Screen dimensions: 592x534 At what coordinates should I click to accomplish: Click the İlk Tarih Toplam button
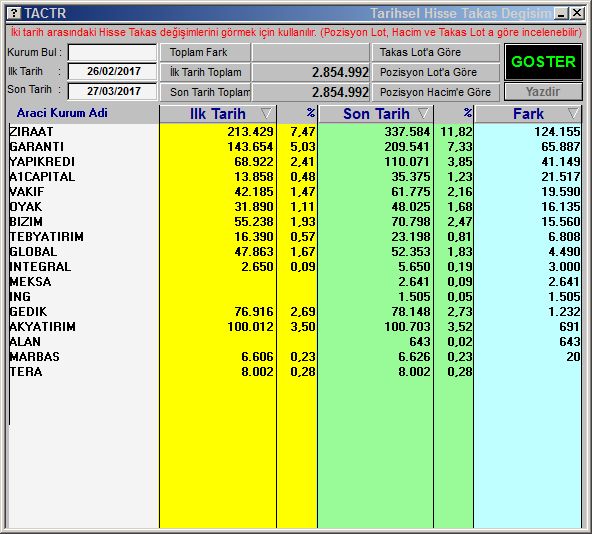pos(205,72)
